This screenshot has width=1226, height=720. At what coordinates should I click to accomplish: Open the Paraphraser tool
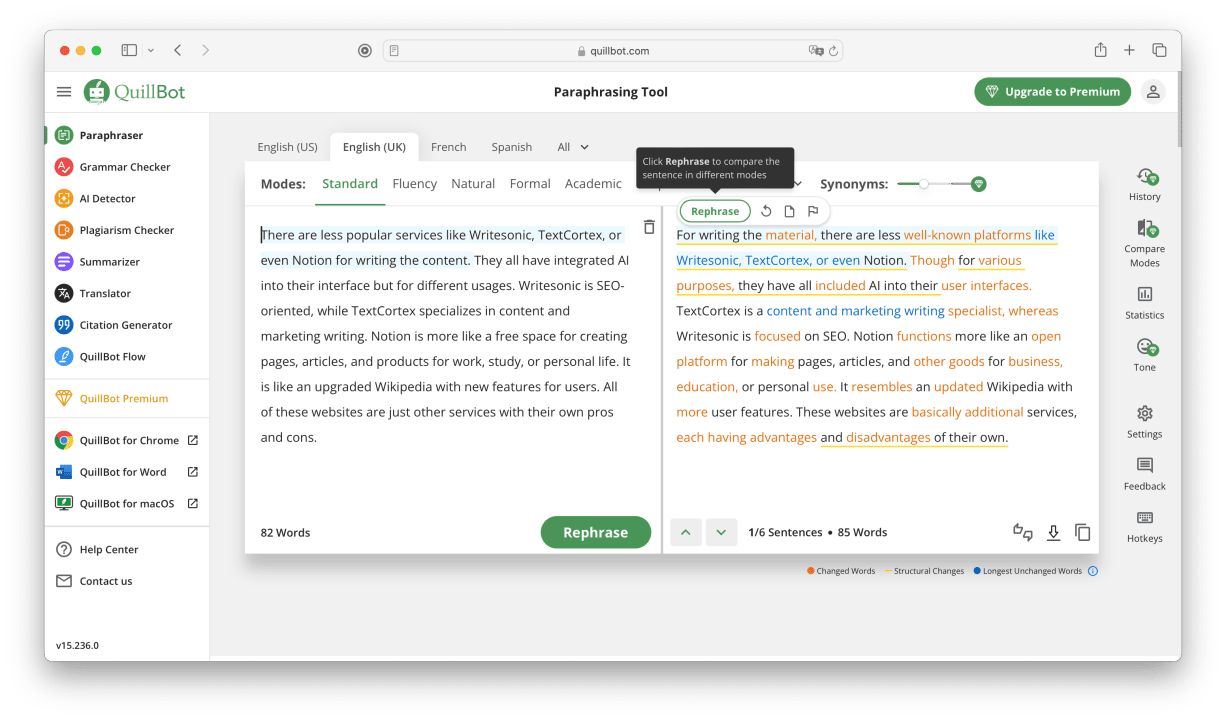(111, 135)
